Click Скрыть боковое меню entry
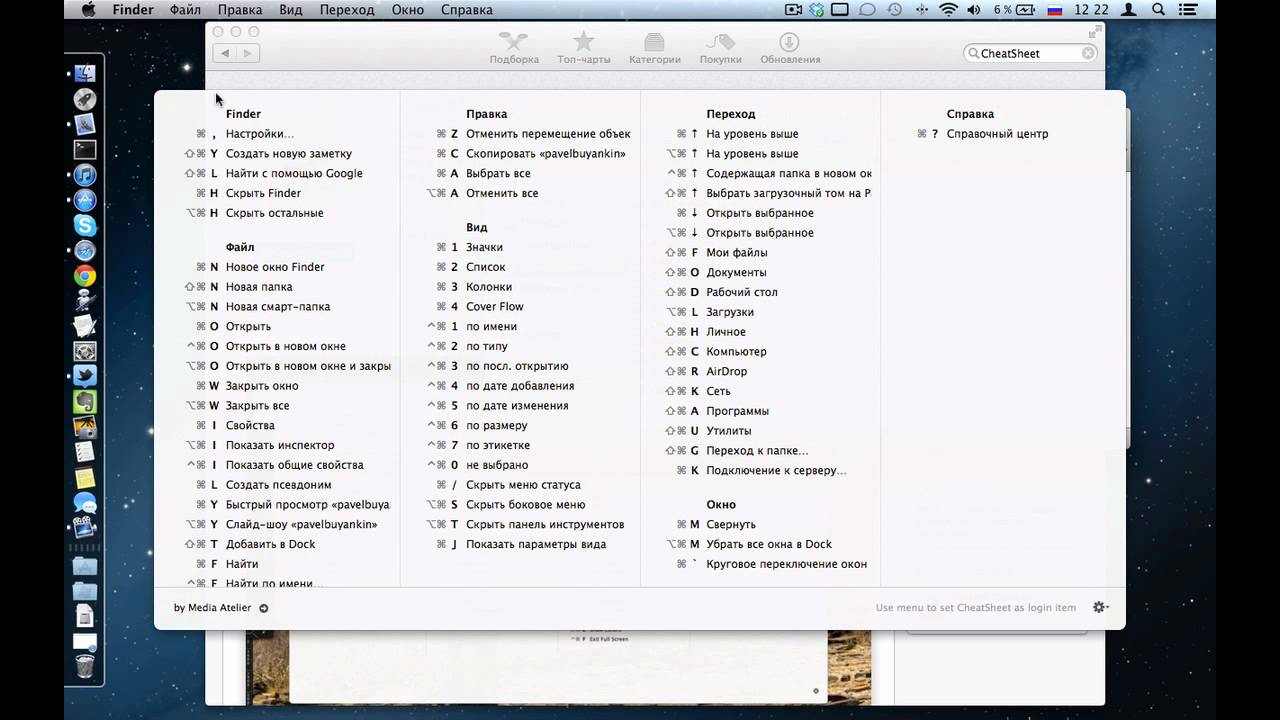The image size is (1280, 720). 526,505
